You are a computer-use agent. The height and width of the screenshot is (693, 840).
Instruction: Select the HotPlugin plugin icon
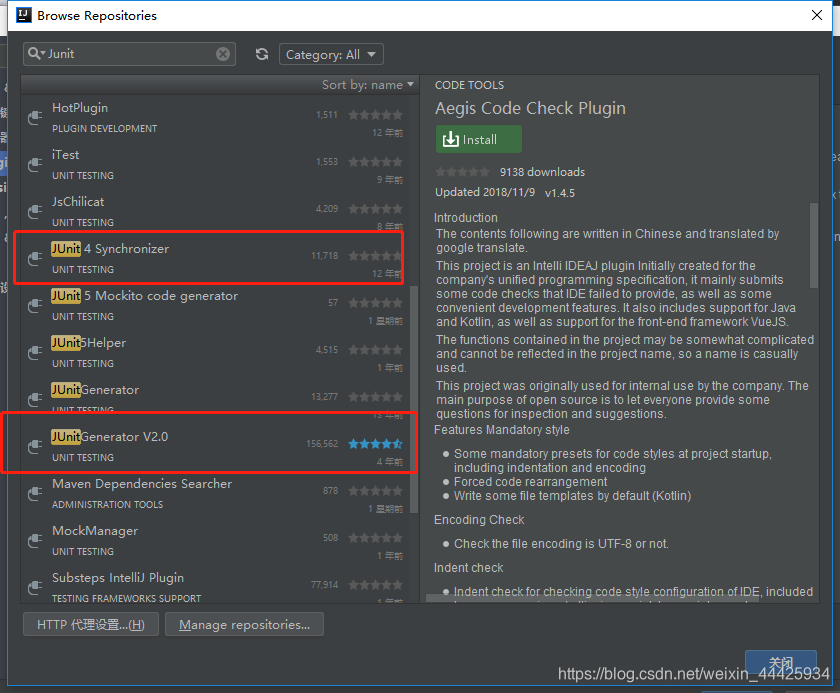point(35,117)
